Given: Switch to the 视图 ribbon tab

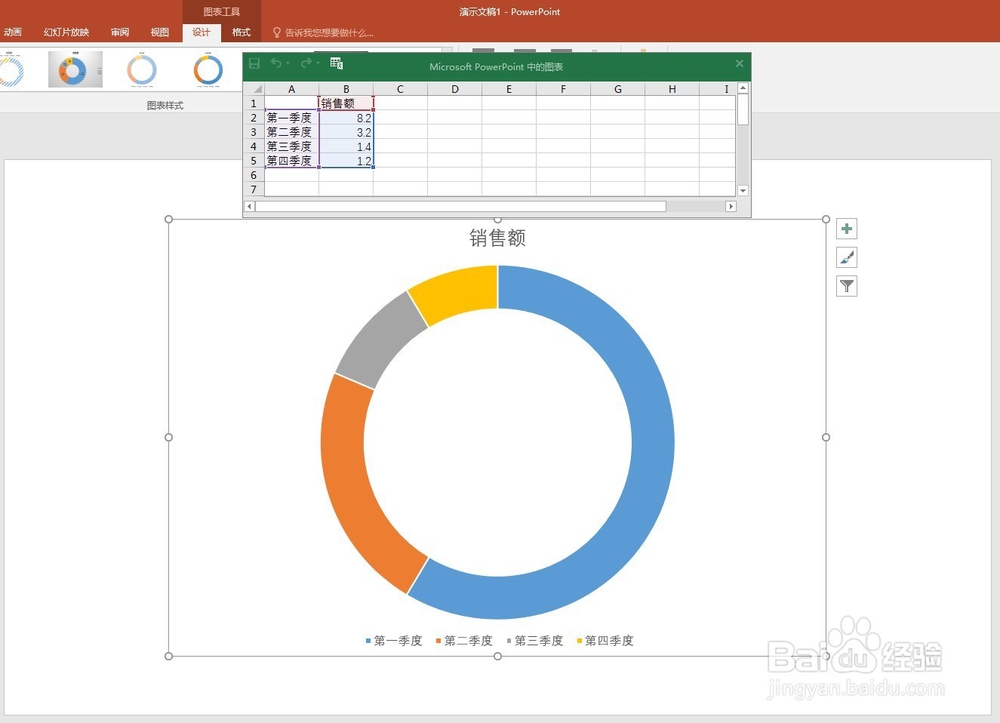Looking at the screenshot, I should tap(160, 31).
